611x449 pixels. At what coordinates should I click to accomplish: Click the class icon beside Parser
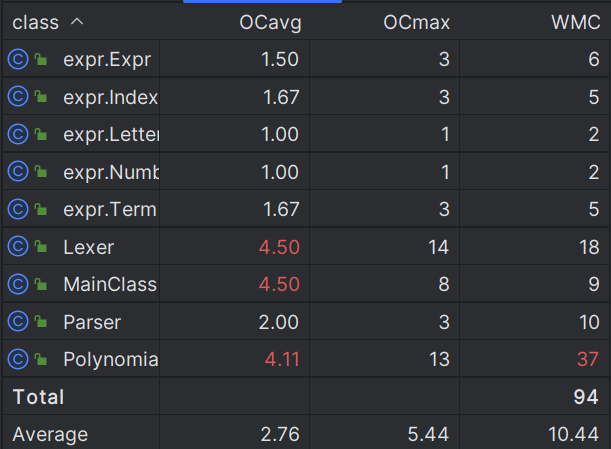point(18,322)
